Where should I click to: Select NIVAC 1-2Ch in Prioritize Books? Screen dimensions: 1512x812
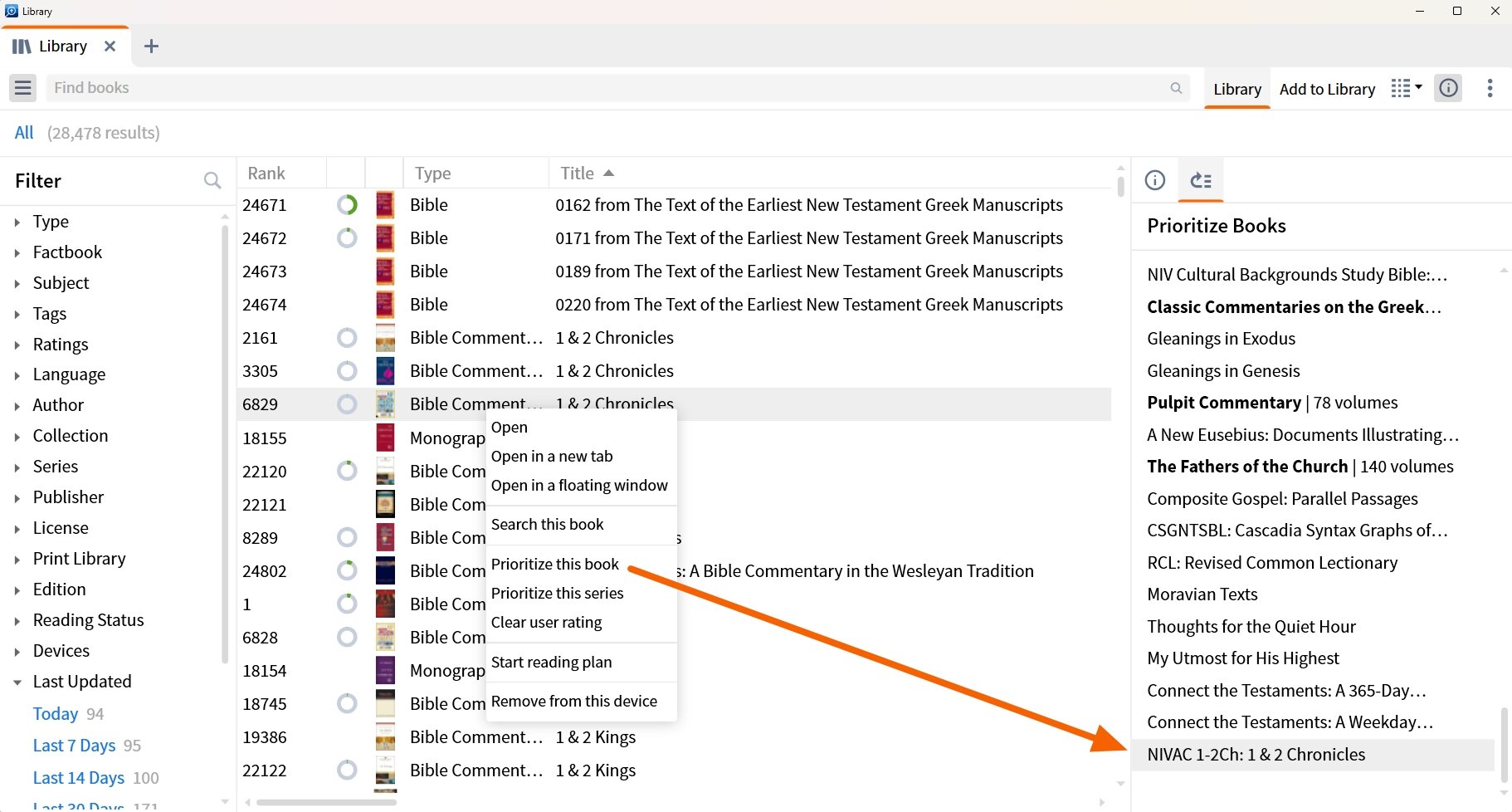(x=1313, y=755)
